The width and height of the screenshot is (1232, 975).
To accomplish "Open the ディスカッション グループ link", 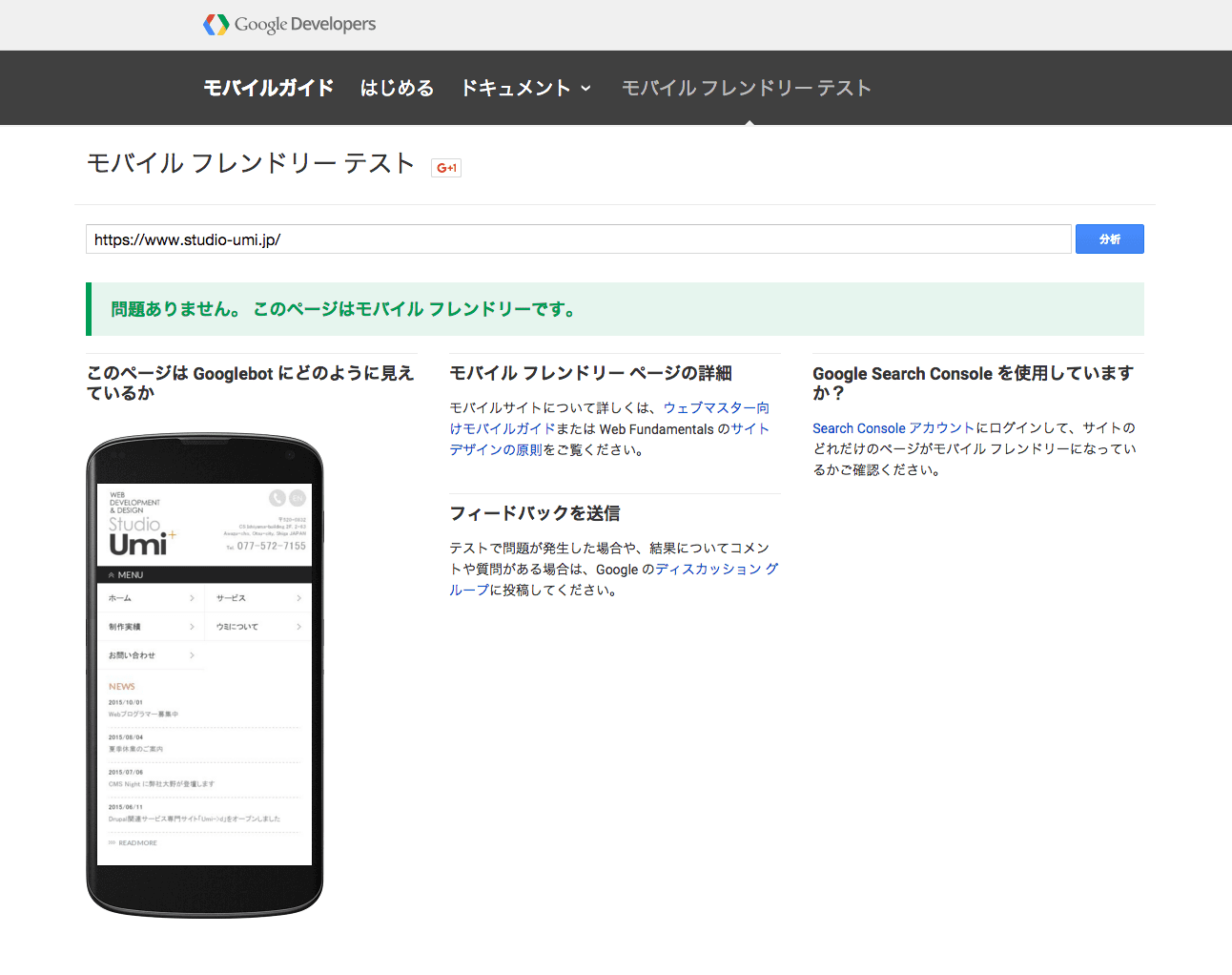I will pos(614,579).
